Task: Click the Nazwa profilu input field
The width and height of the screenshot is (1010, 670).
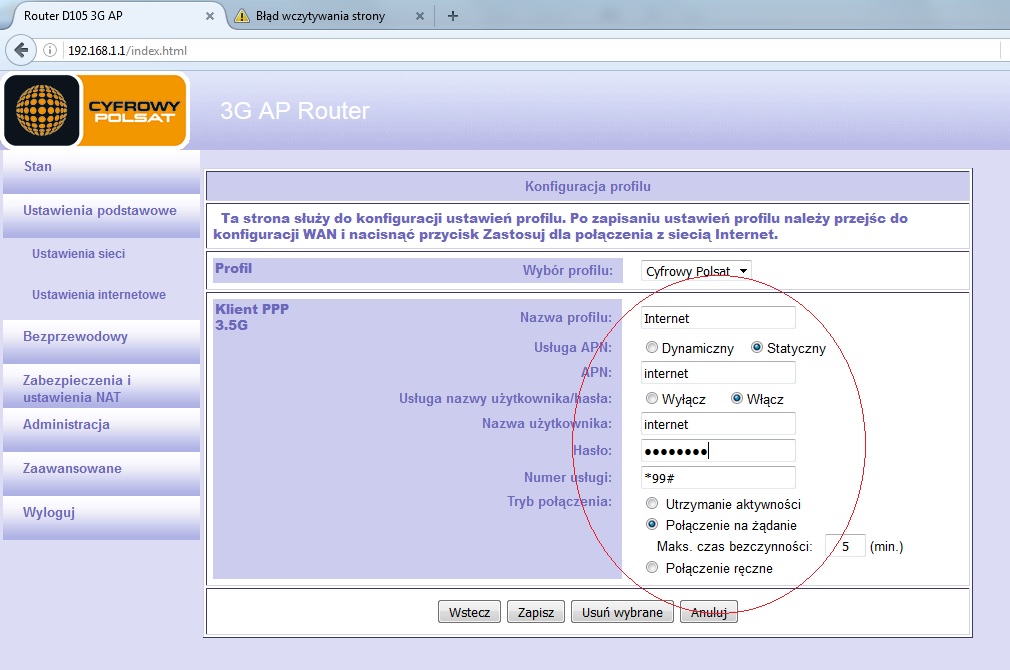Action: (x=717, y=318)
